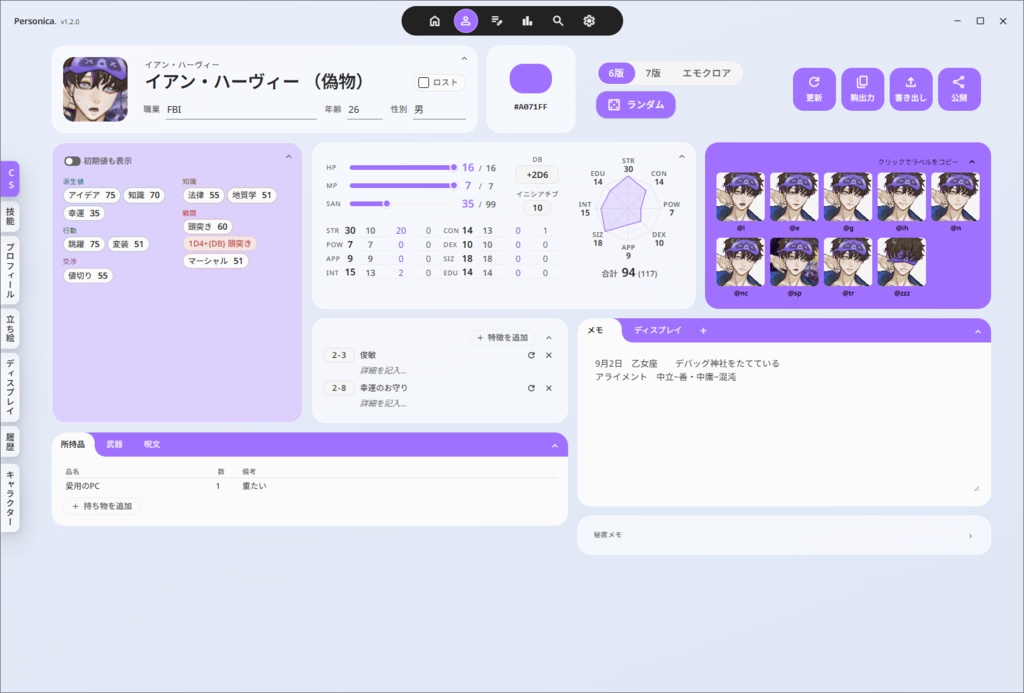Click the アイデア 75 skill chip
The image size is (1024, 693).
click(91, 195)
